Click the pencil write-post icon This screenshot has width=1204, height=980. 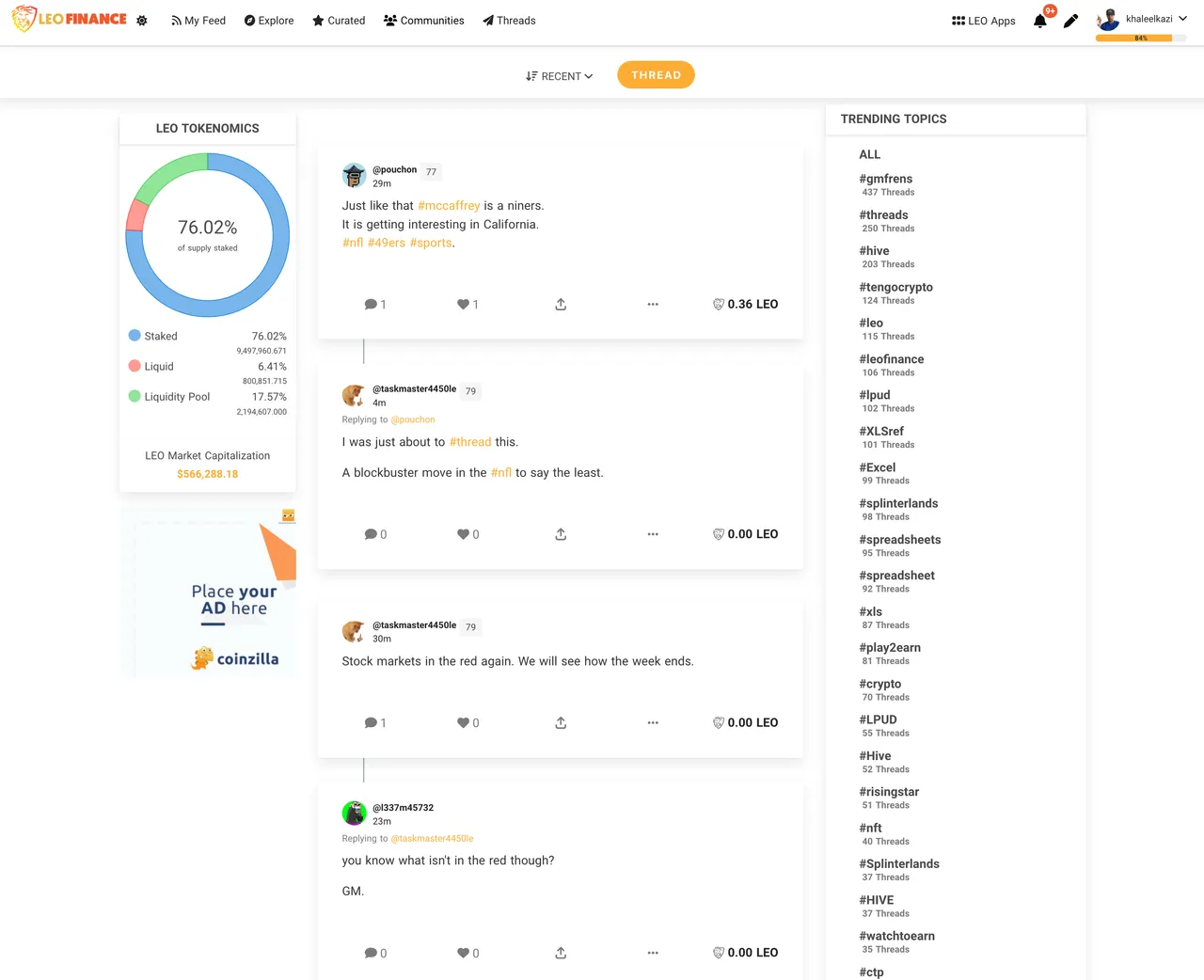1070,21
